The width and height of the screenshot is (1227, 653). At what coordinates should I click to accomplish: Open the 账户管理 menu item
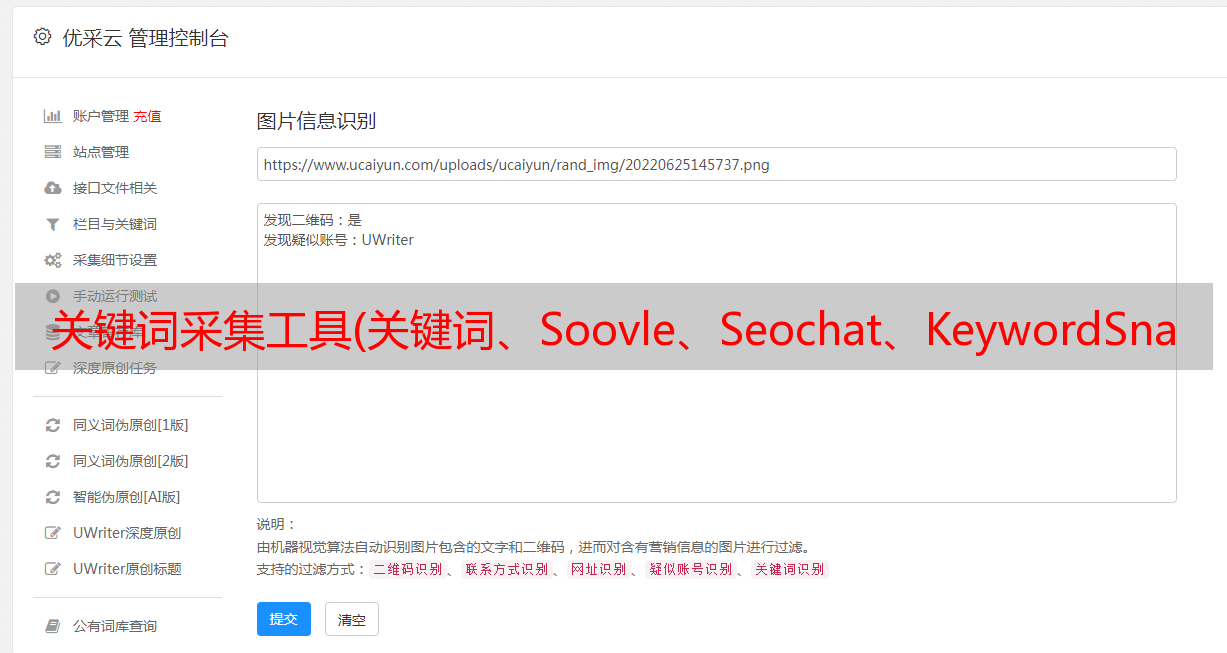(101, 116)
